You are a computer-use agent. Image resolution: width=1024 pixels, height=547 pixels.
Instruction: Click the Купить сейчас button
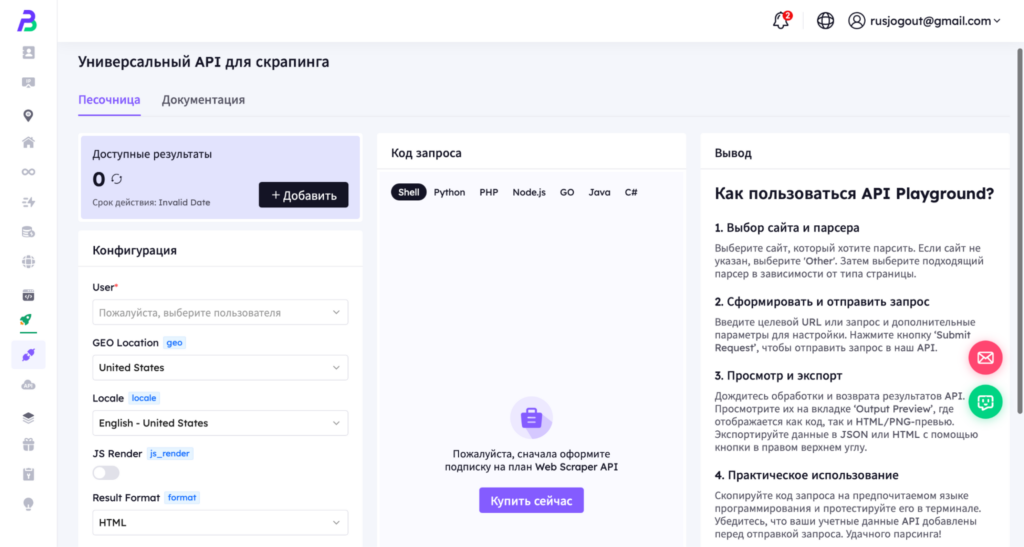531,501
